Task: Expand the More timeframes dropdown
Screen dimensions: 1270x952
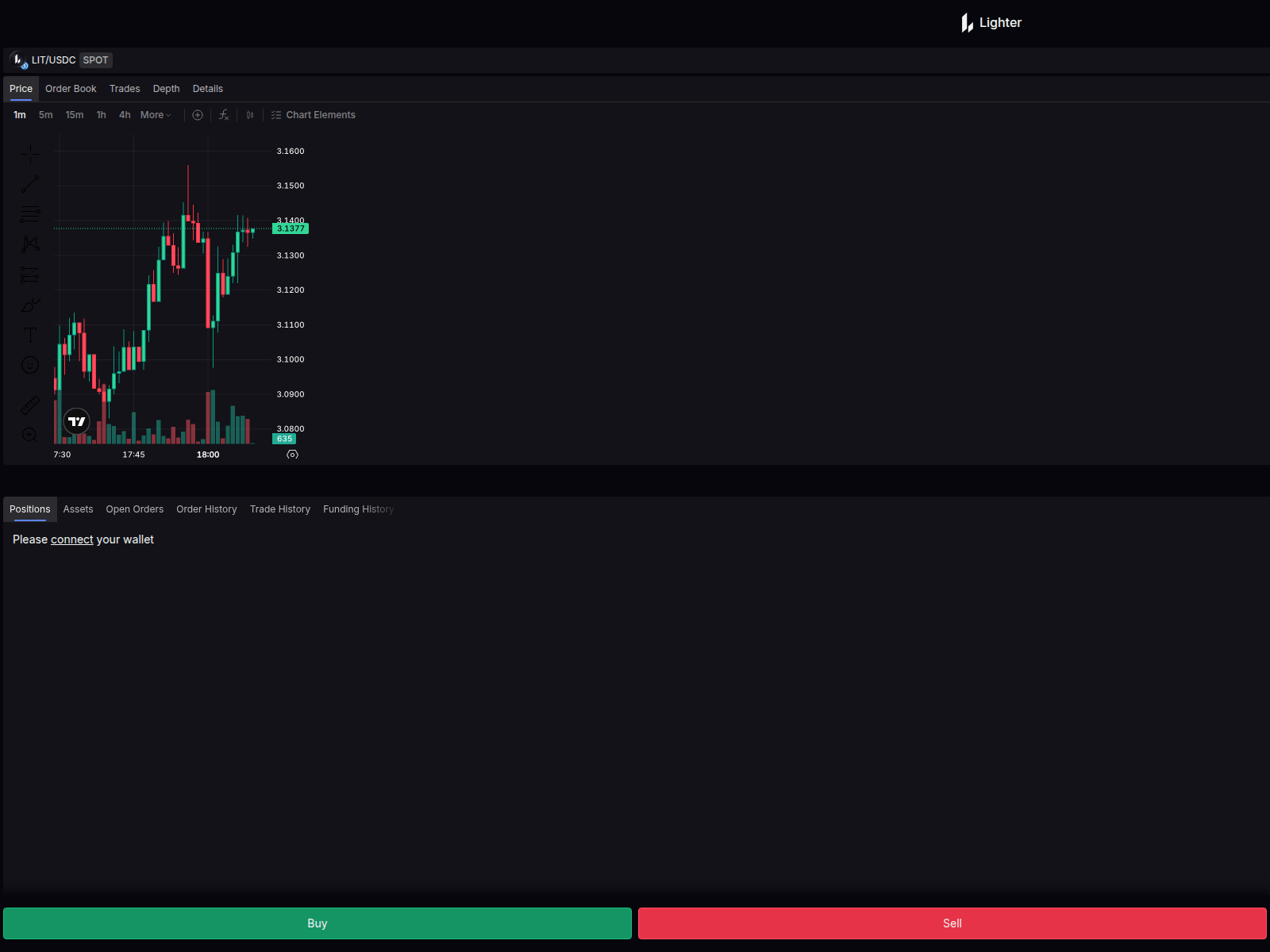Action: coord(156,115)
